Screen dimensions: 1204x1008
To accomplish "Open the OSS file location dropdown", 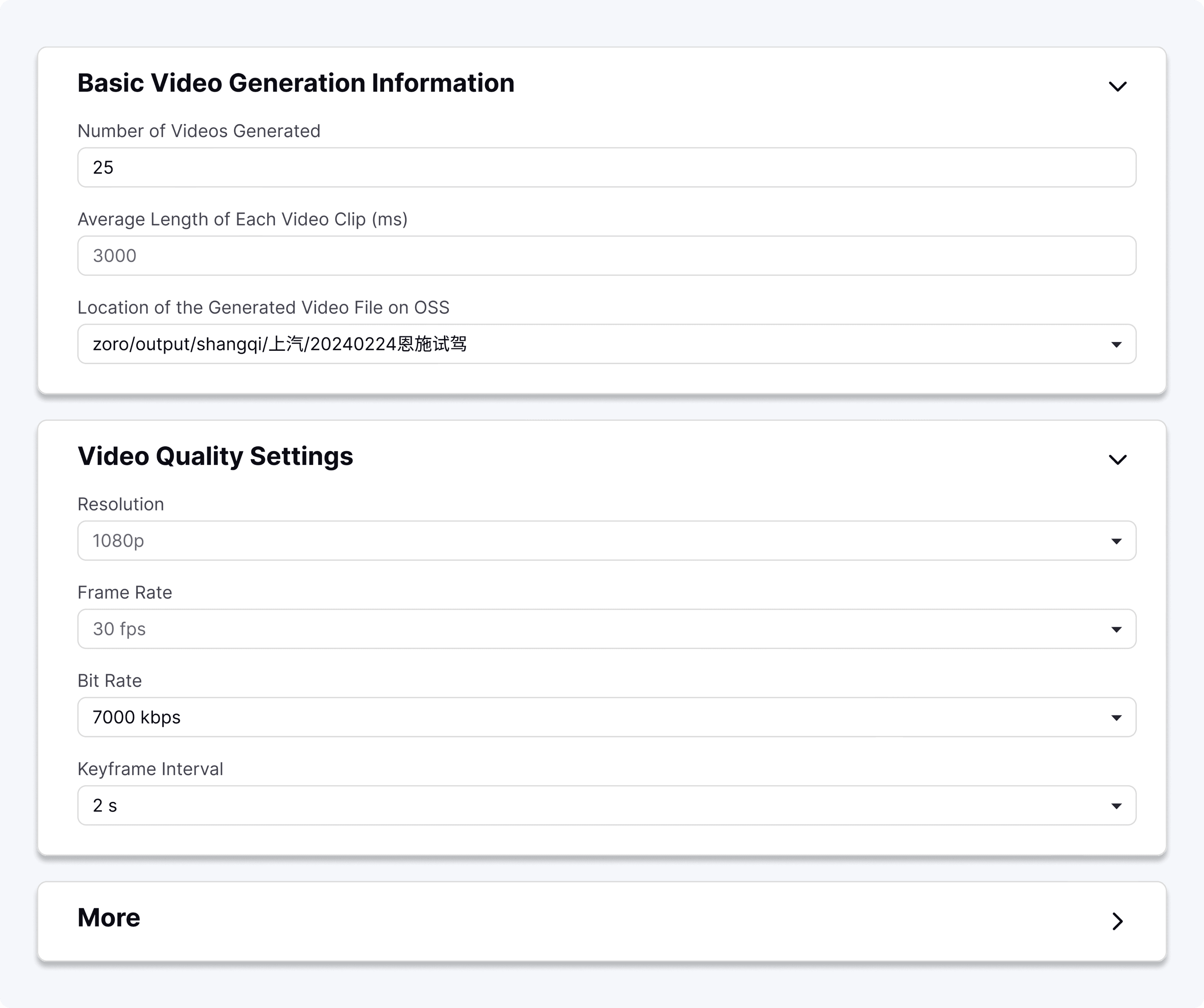I will (606, 344).
